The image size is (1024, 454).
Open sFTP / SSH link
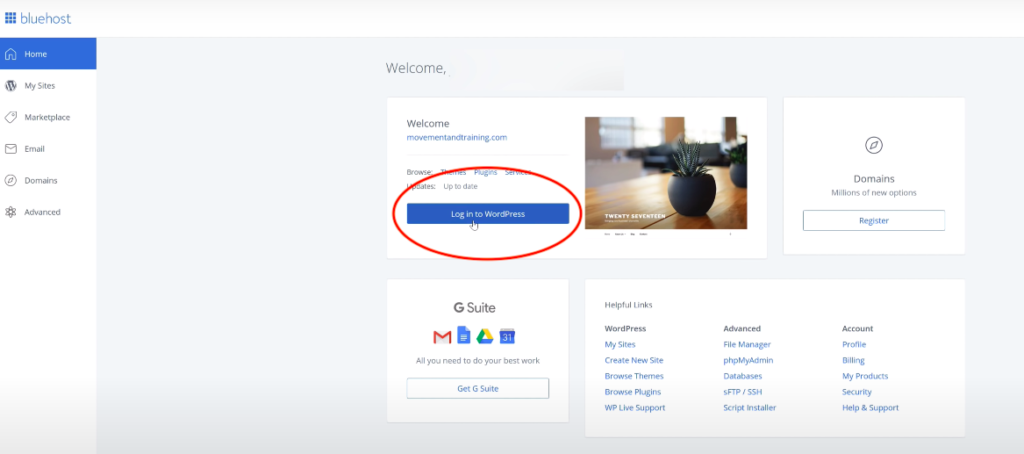click(743, 392)
